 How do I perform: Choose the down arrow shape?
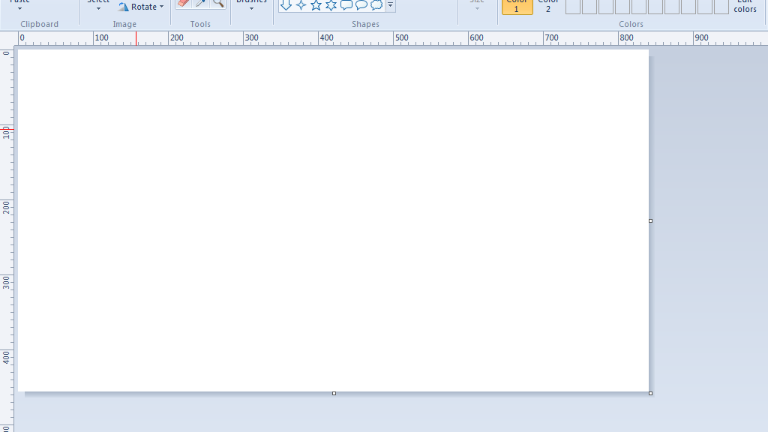pos(286,5)
